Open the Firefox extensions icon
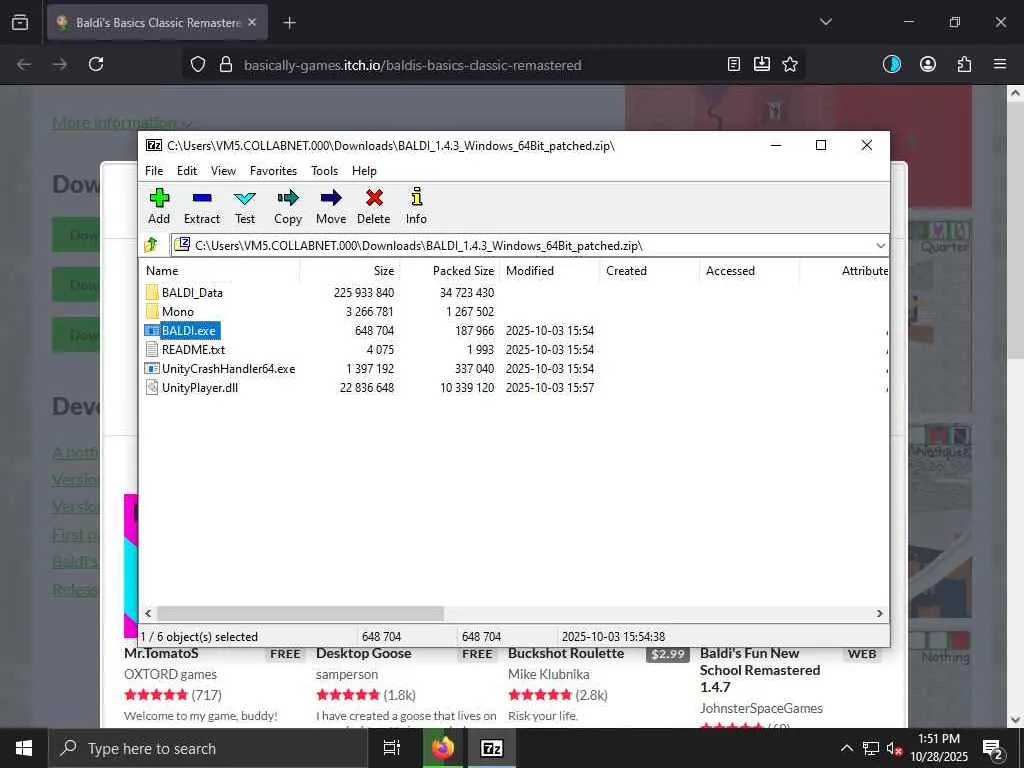Screen dimensions: 1024x768 [x=964, y=64]
